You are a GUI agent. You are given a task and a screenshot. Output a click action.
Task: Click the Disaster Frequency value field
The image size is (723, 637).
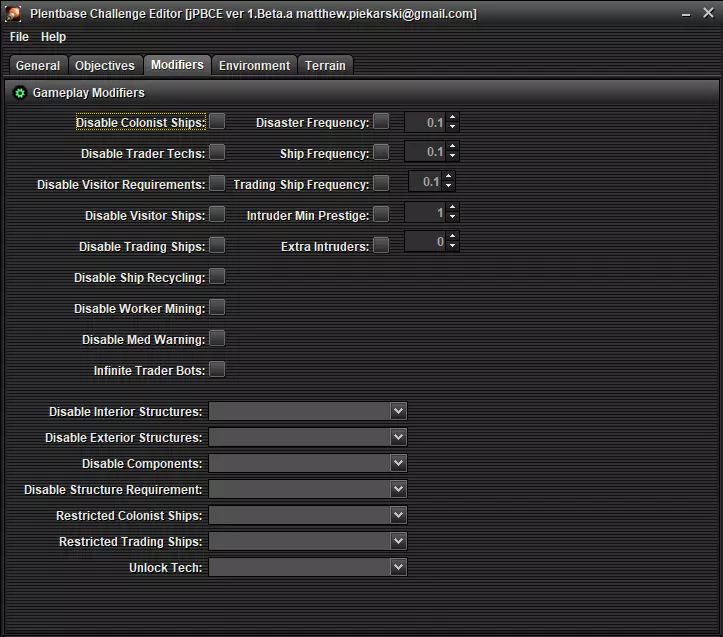[x=426, y=122]
